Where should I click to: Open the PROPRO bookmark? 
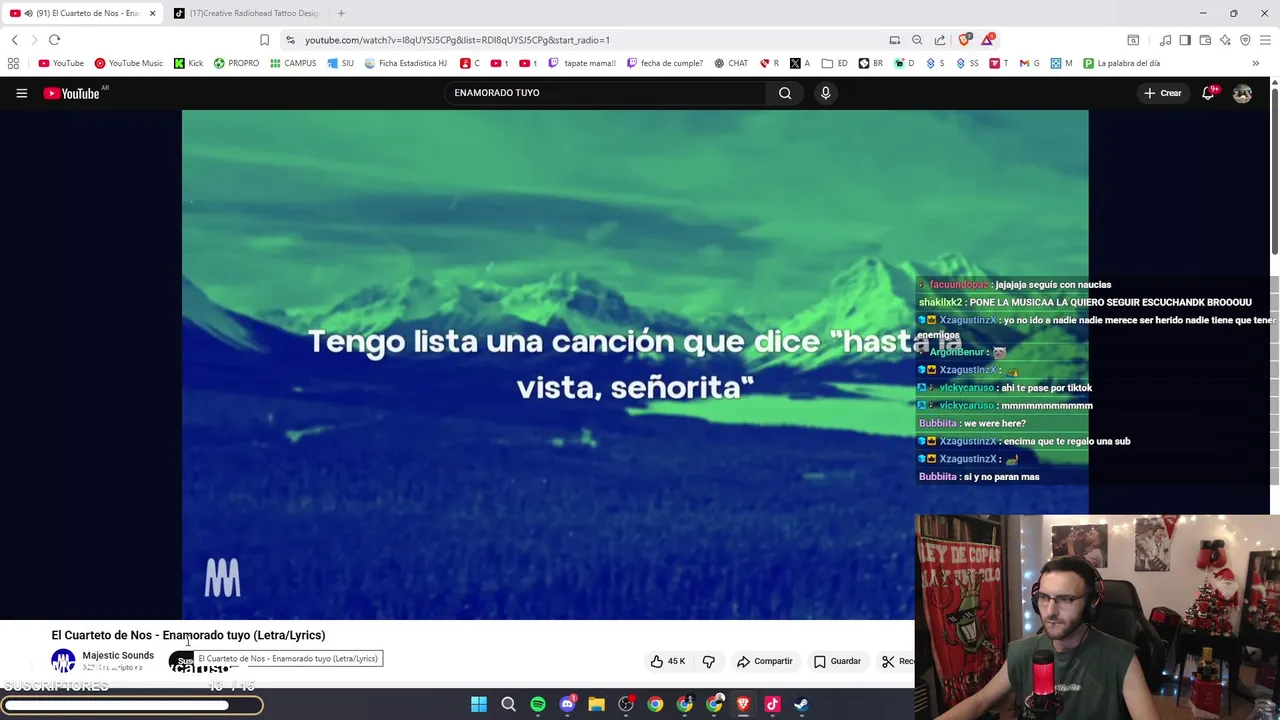[236, 63]
